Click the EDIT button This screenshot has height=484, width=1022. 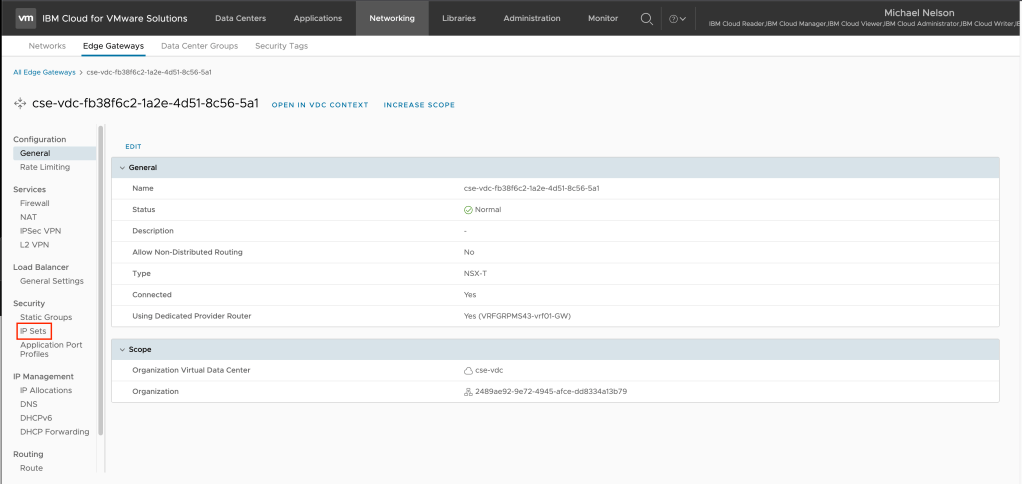(133, 146)
